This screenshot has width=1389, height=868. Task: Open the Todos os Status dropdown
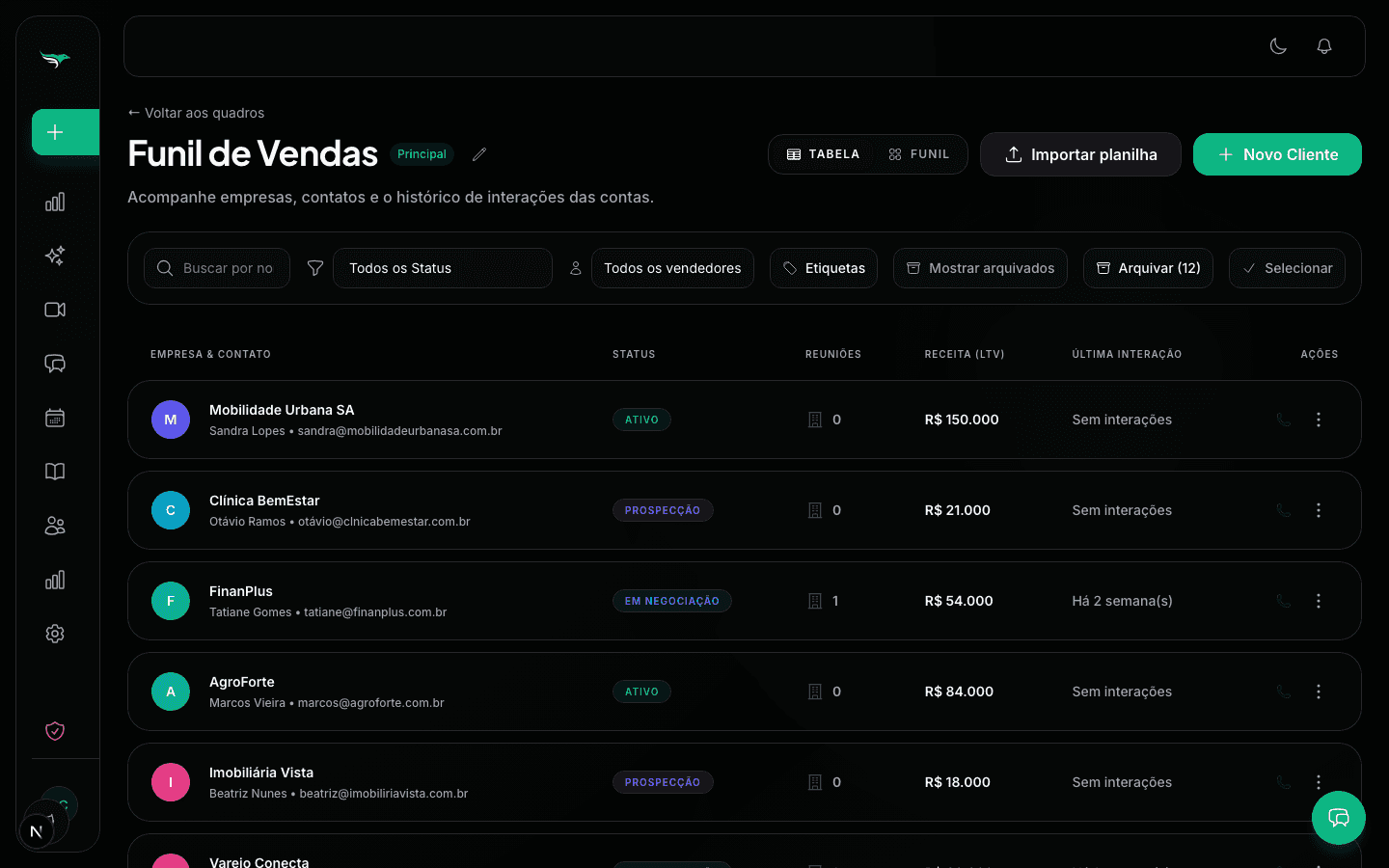443,268
